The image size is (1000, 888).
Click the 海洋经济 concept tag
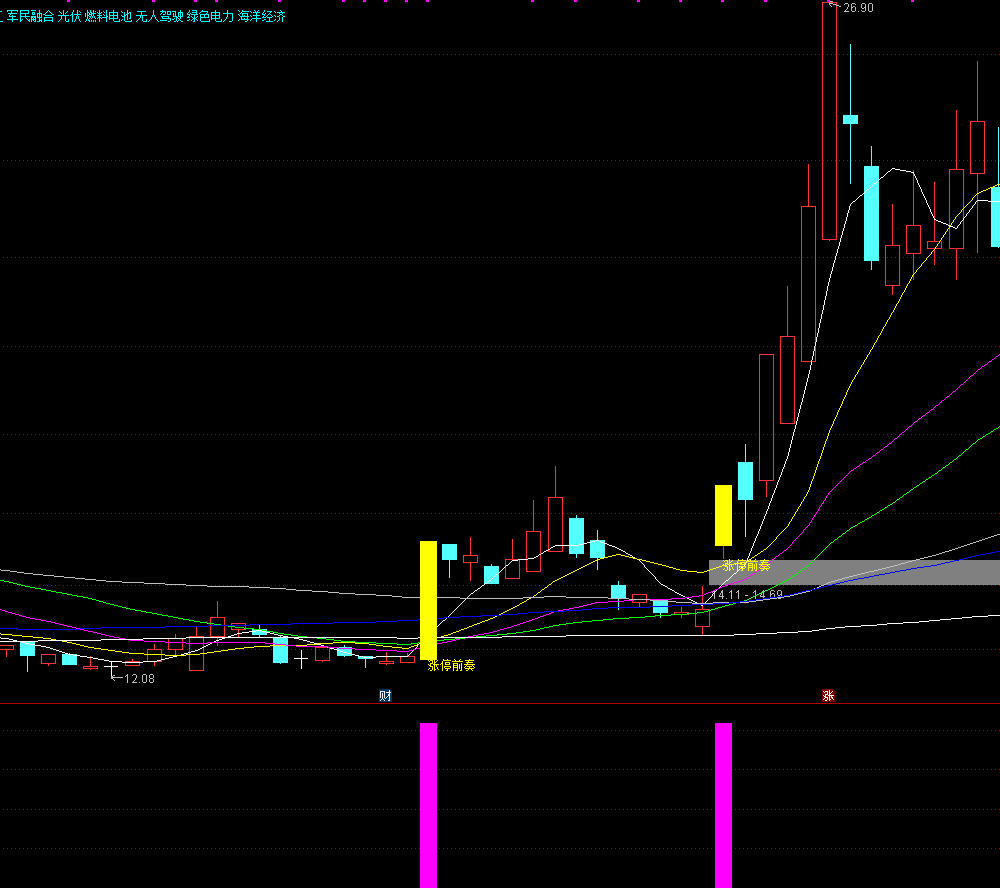click(x=262, y=17)
